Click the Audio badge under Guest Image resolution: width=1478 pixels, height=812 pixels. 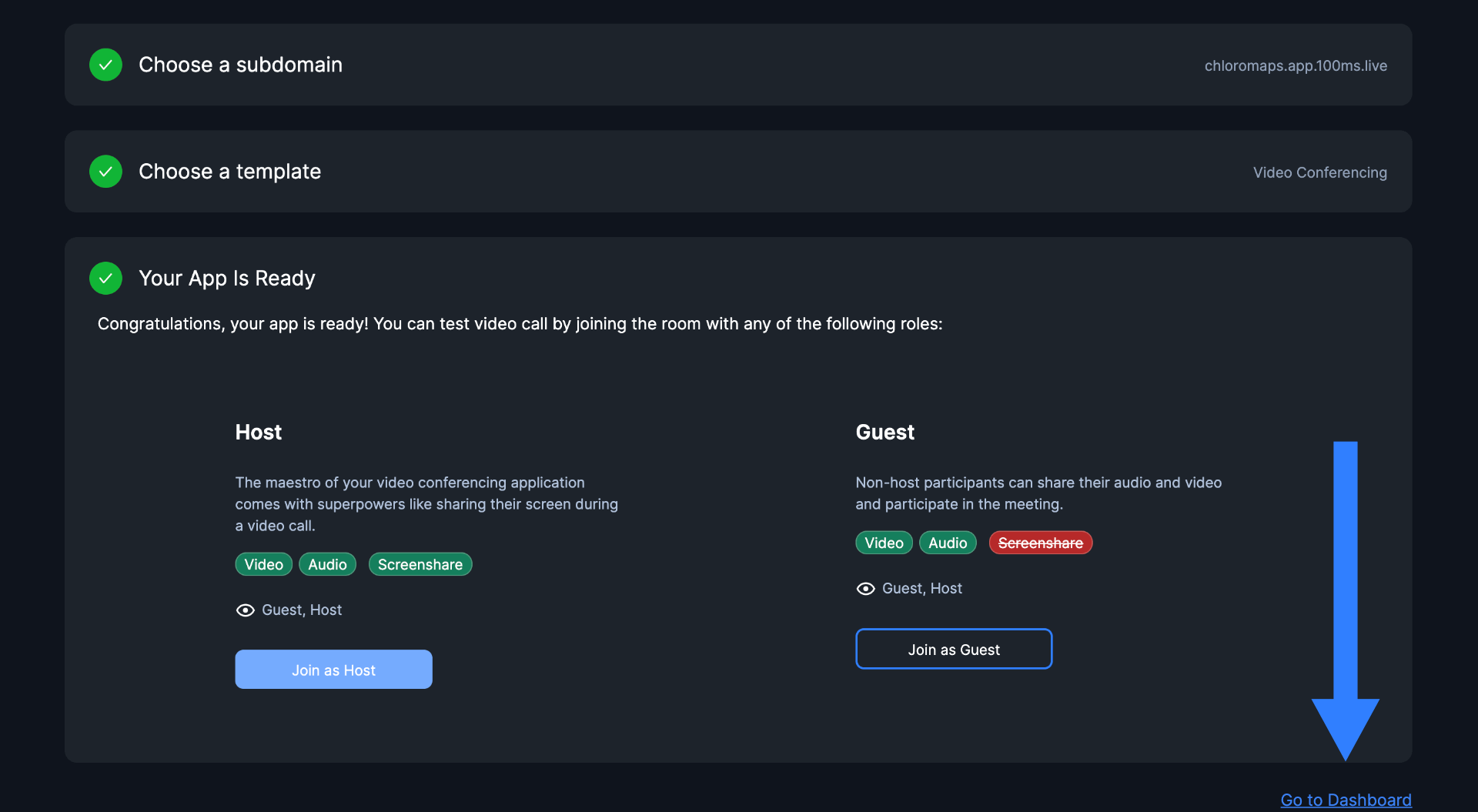point(947,542)
